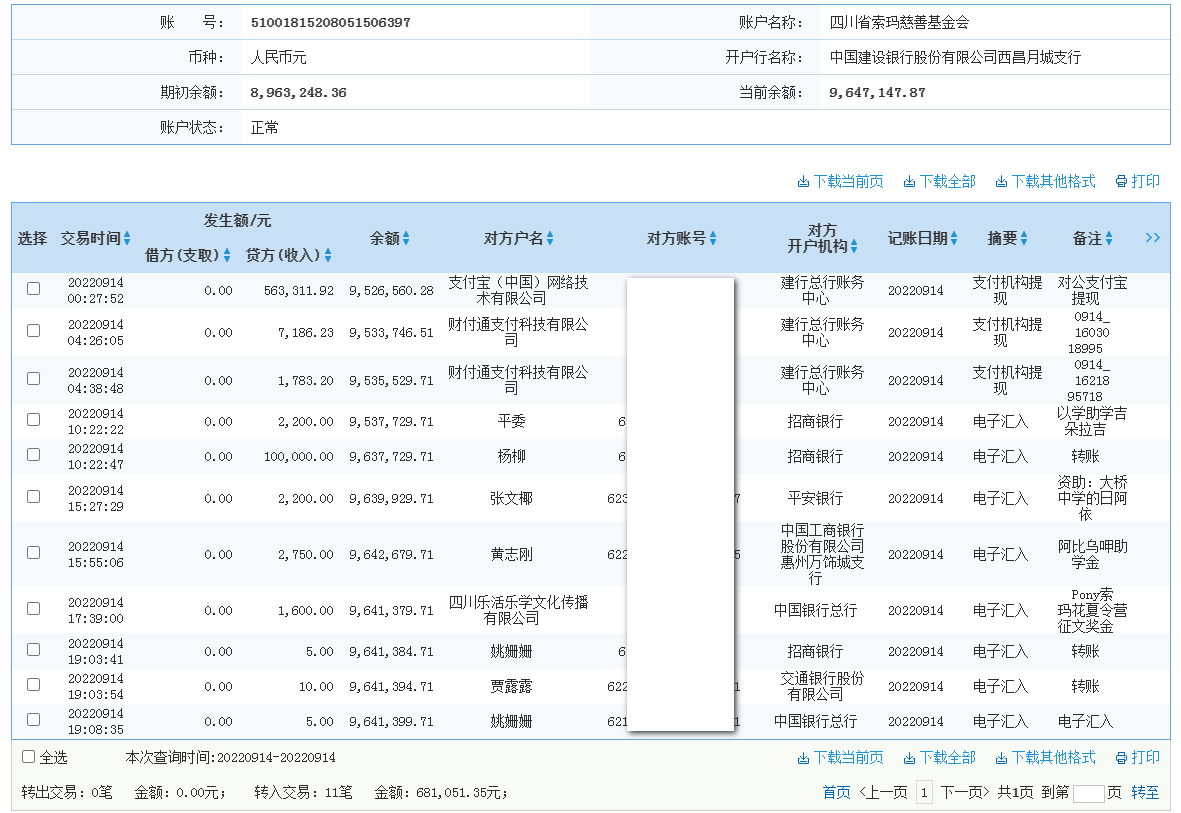Screen dimensions: 1181x813
Task: Select the 04:26:05 transaction checkbox
Action: pos(33,331)
